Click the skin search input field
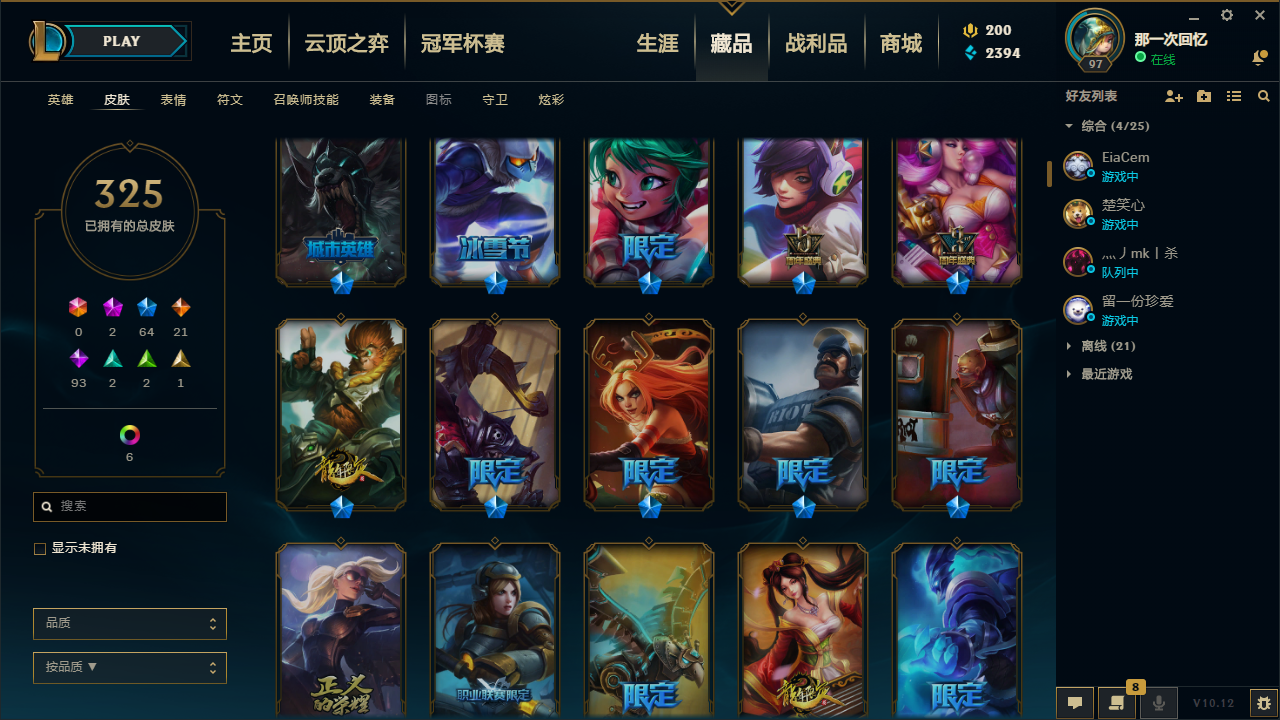1280x720 pixels. (x=130, y=507)
